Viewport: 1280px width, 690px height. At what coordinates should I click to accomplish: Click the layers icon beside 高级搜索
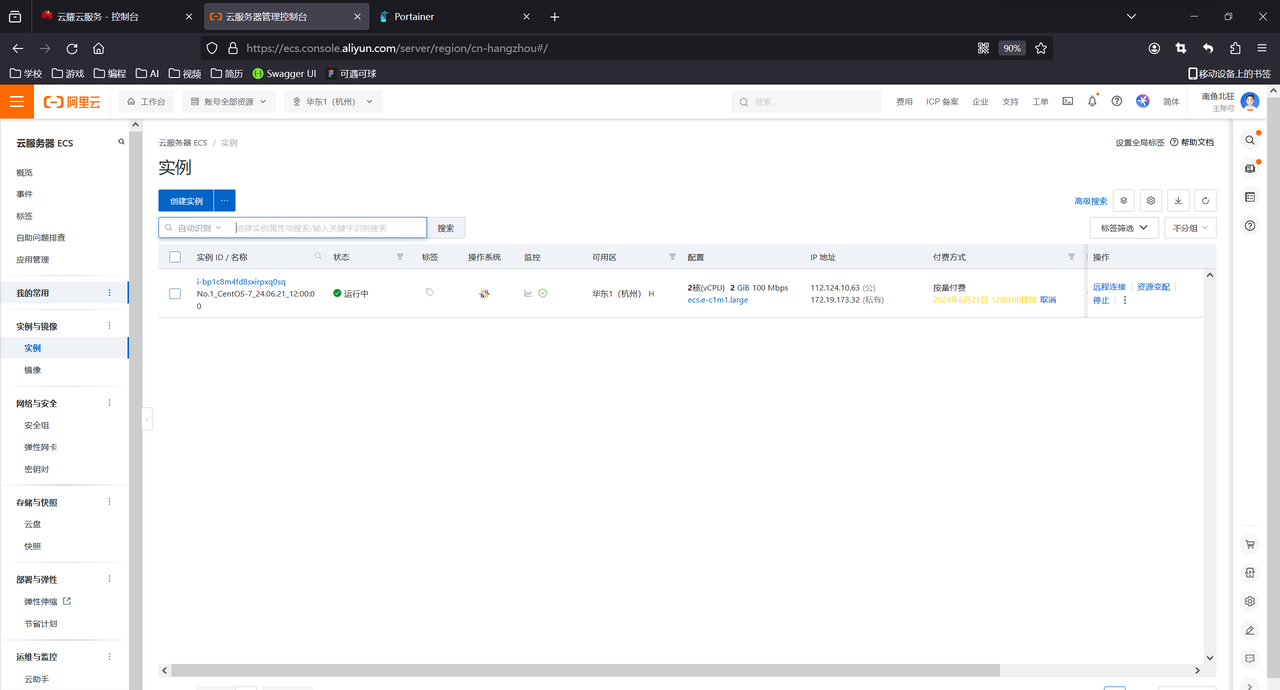(x=1124, y=201)
